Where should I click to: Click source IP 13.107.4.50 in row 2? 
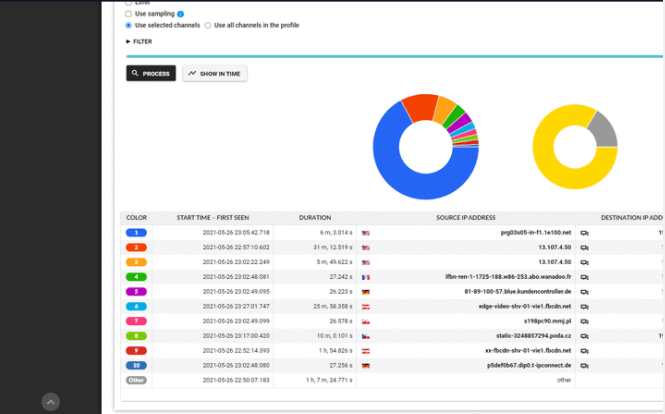click(x=555, y=247)
